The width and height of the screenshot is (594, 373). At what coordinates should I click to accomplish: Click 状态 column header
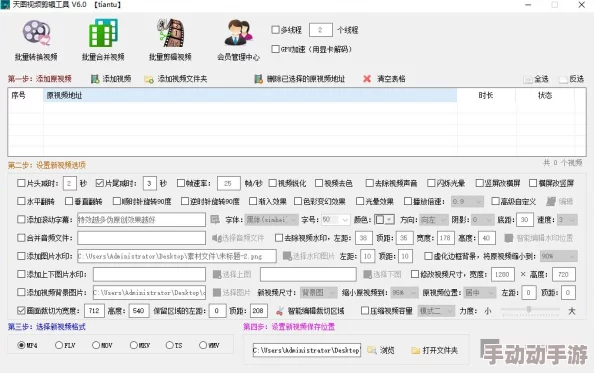click(x=545, y=95)
